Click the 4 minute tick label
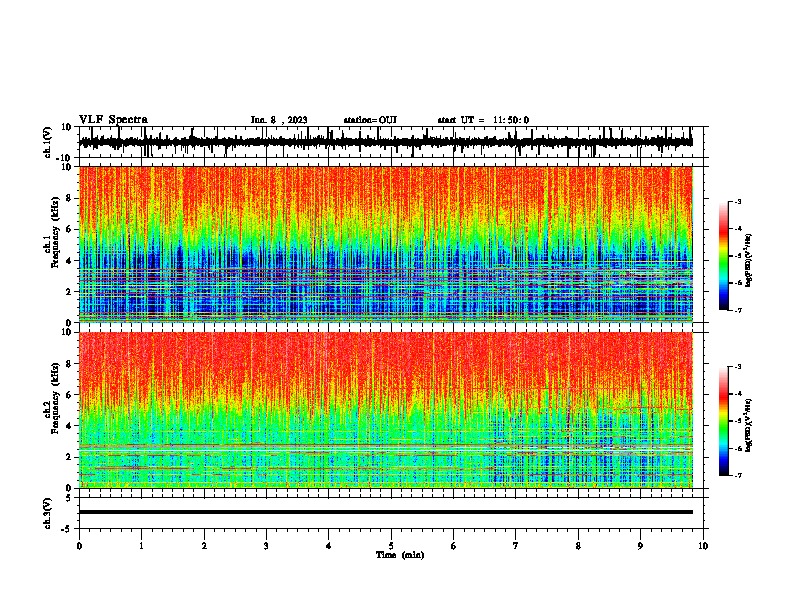The width and height of the screenshot is (792, 612). click(x=329, y=546)
